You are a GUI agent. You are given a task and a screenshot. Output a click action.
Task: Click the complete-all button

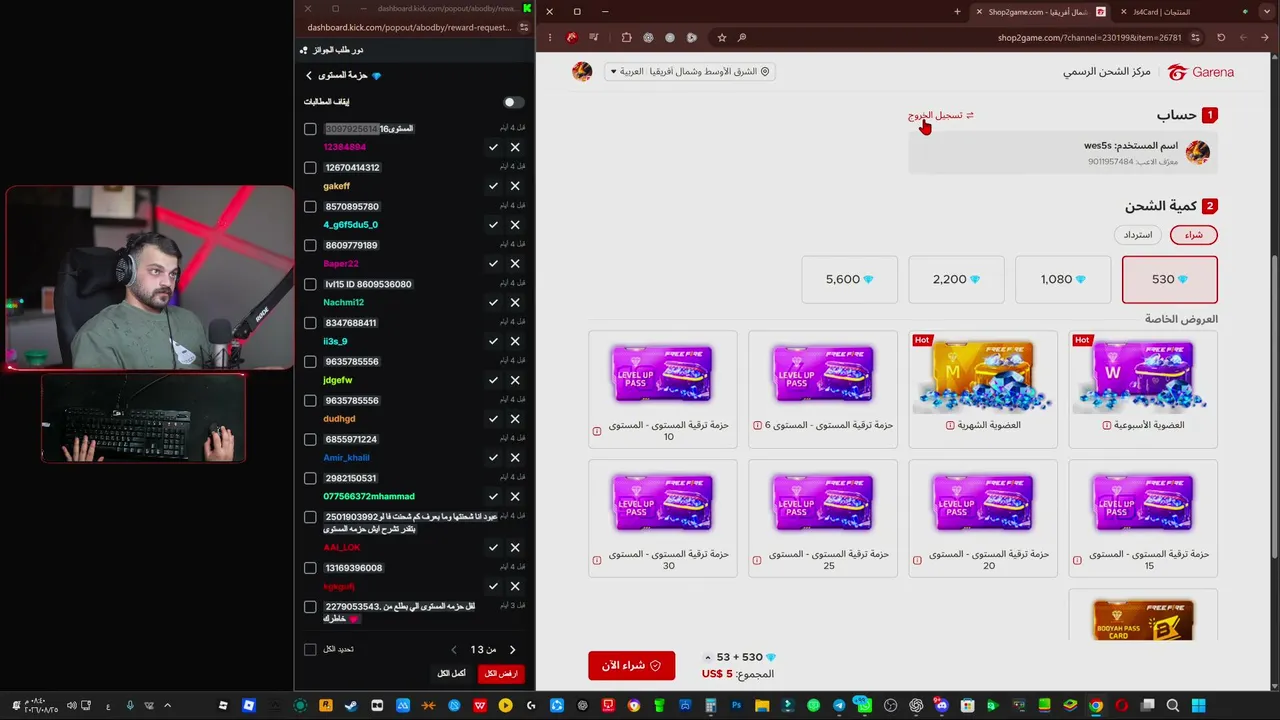pyautogui.click(x=452, y=674)
